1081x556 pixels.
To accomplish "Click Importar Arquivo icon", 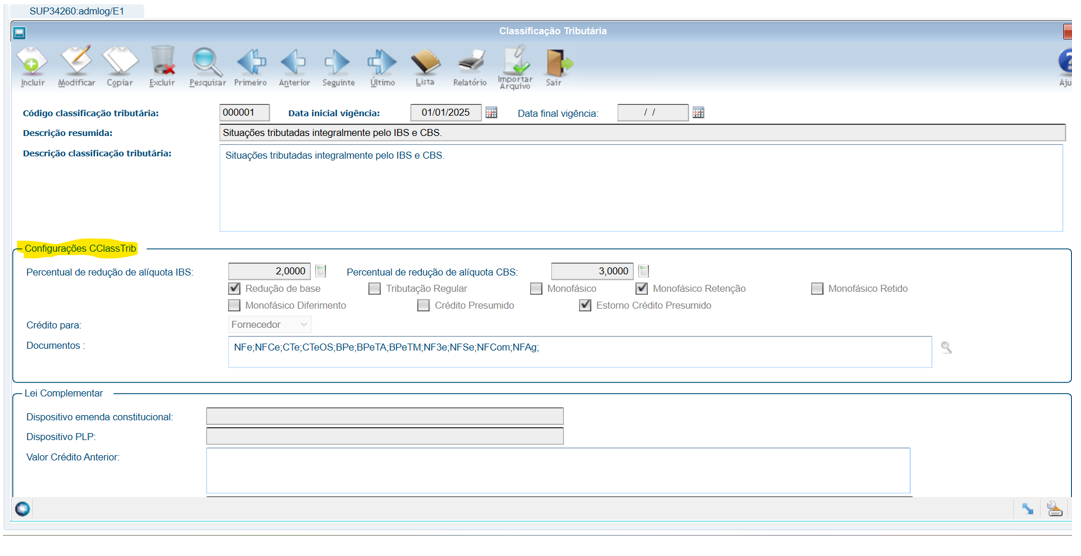I will coord(515,61).
